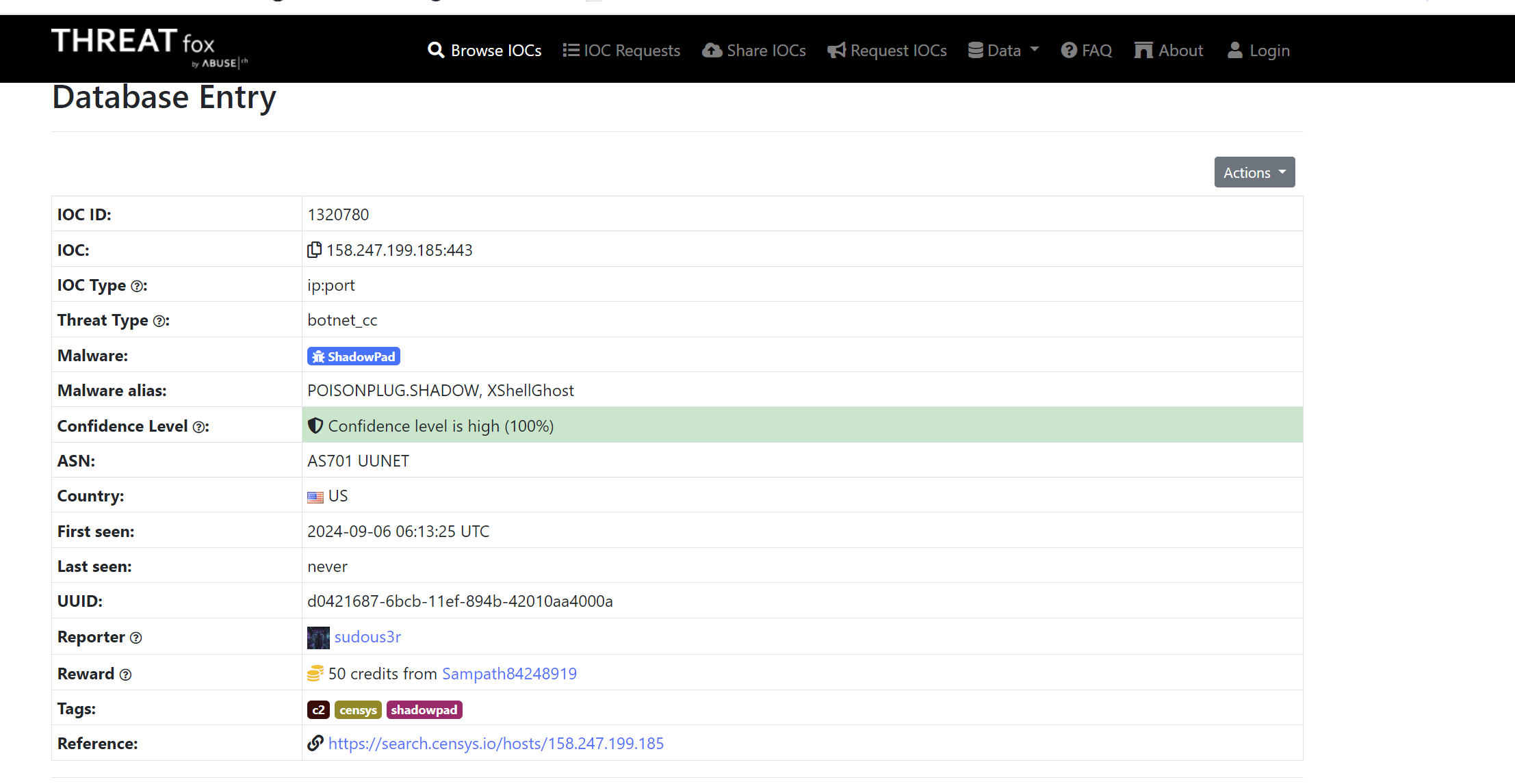Copy the IOC using the clipboard icon

(x=314, y=250)
